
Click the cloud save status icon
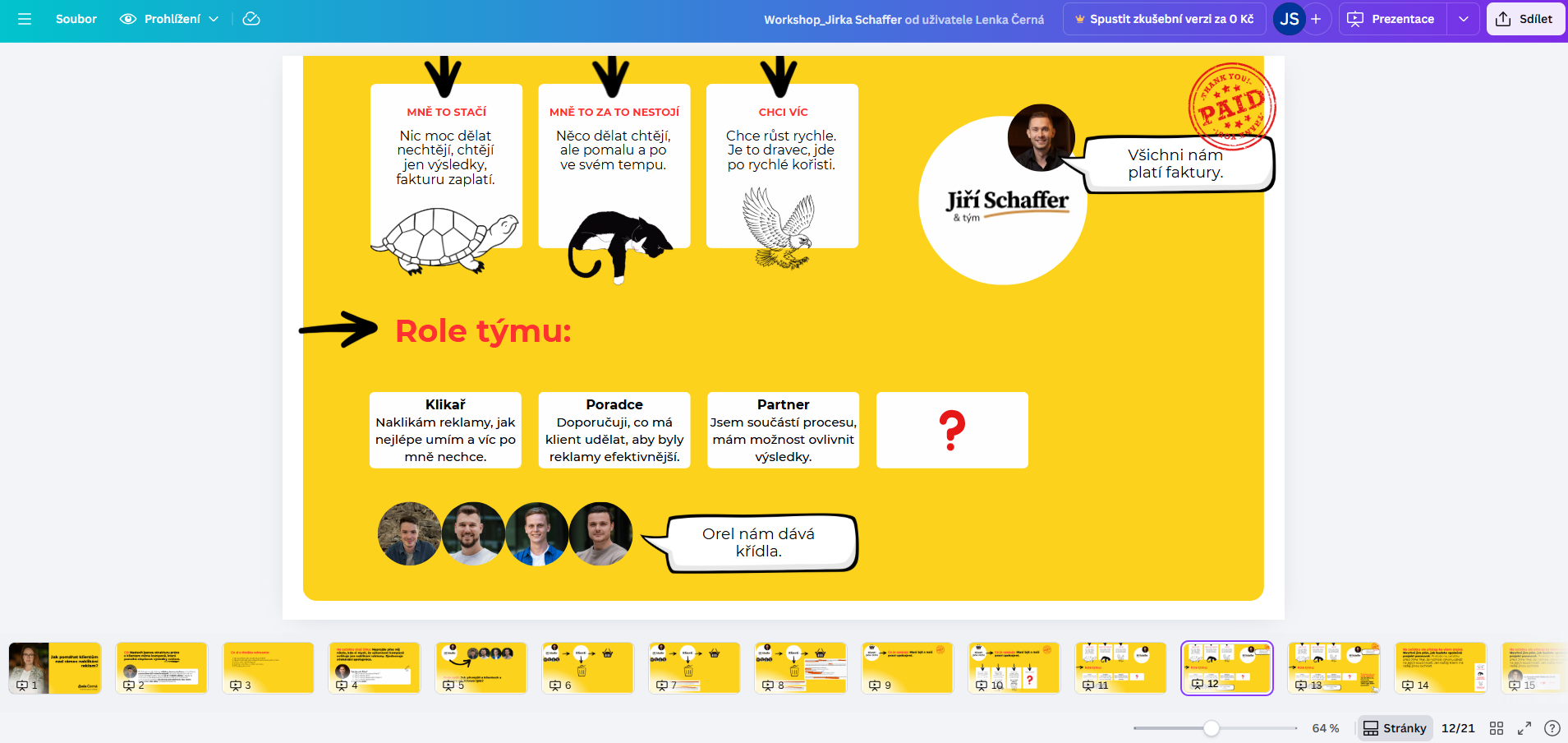pos(251,19)
